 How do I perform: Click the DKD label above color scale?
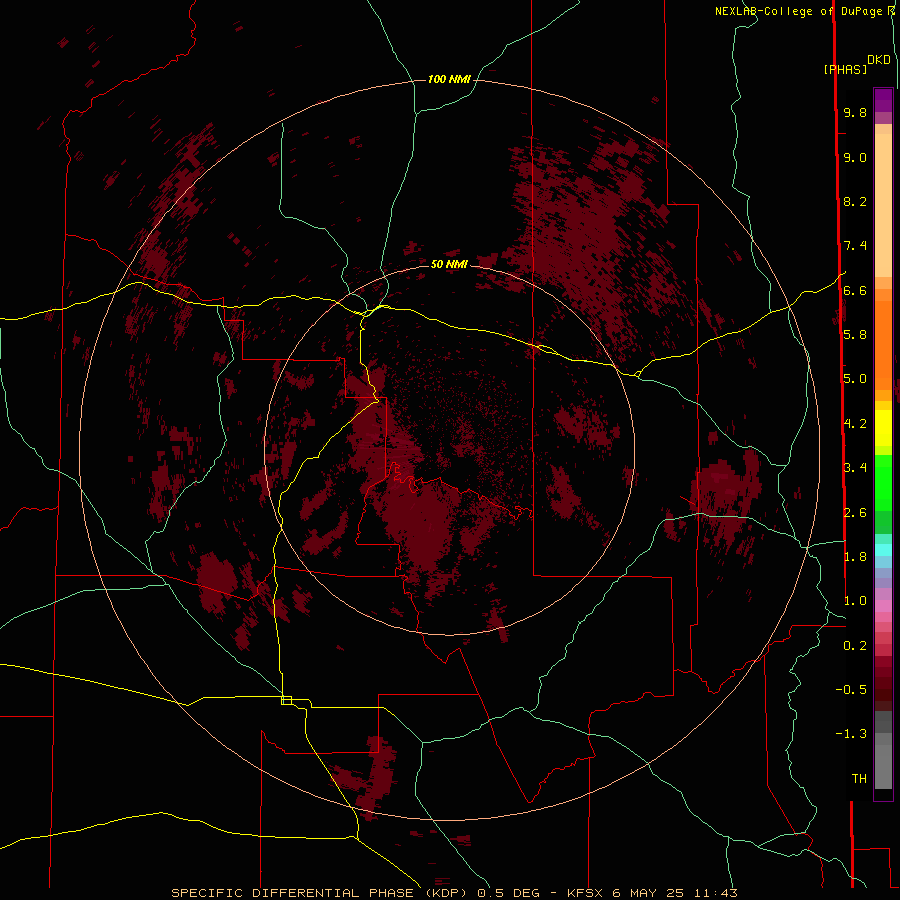pyautogui.click(x=878, y=60)
